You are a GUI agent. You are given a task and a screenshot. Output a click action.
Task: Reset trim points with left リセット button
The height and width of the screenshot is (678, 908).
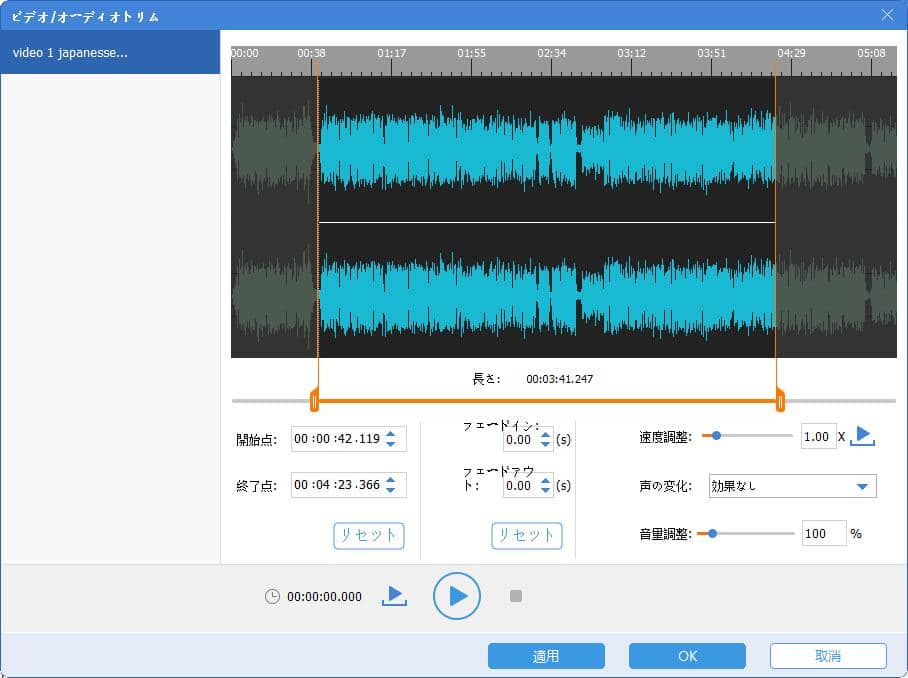(368, 535)
